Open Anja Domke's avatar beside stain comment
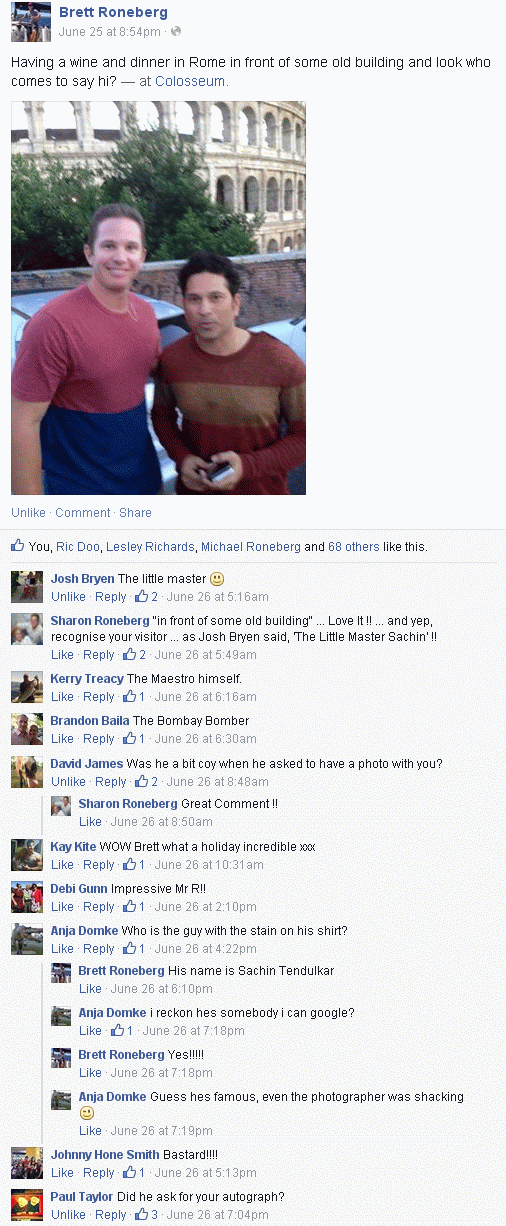This screenshot has width=506, height=1226. coord(27,939)
